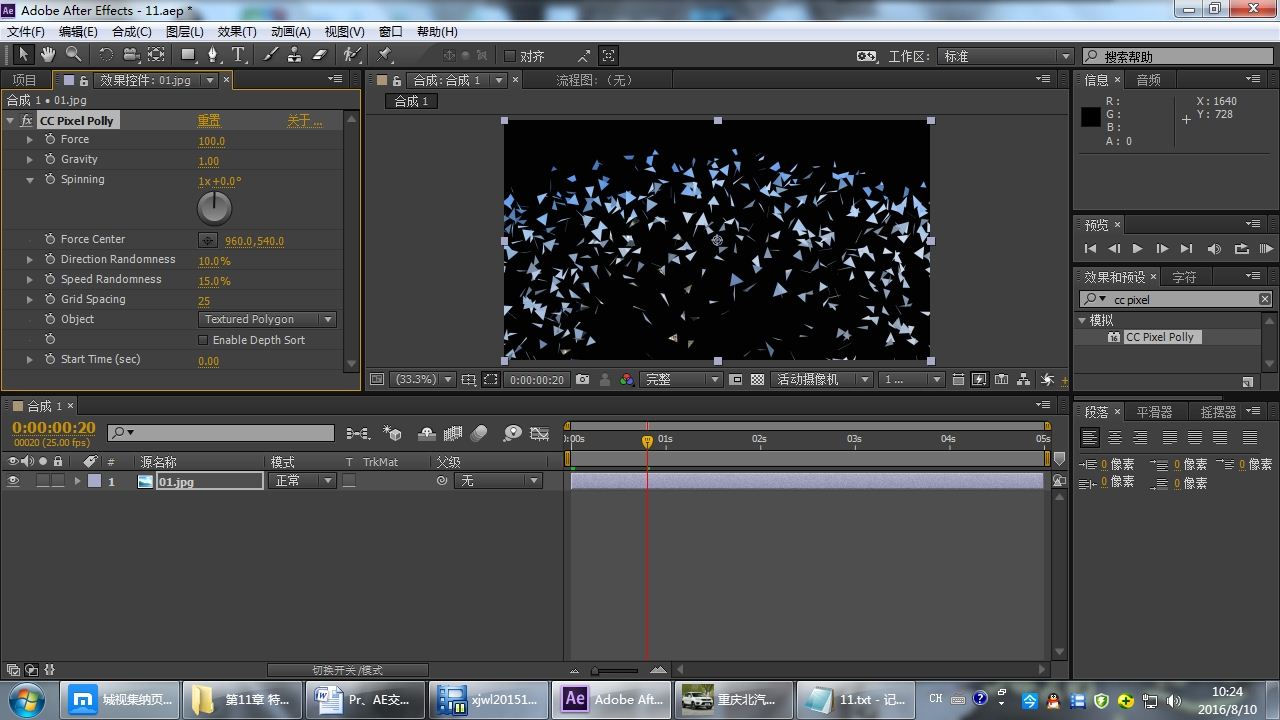Open the composition mini-flowchart icon in timeline
This screenshot has height=720, width=1280.
[357, 433]
